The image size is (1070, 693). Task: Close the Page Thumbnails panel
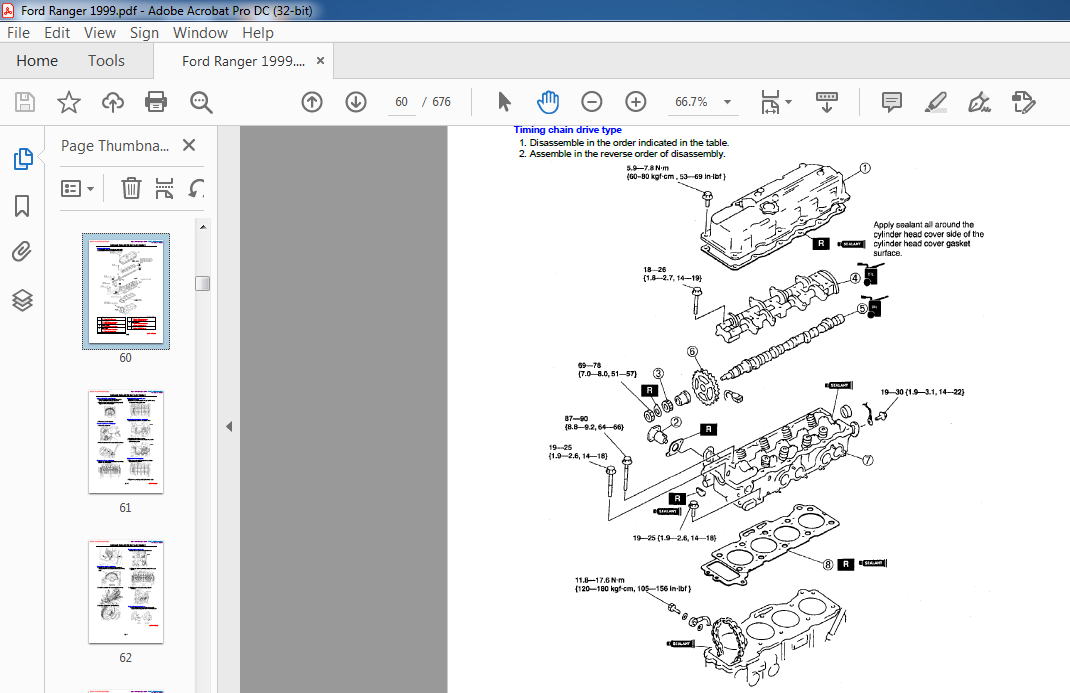189,145
